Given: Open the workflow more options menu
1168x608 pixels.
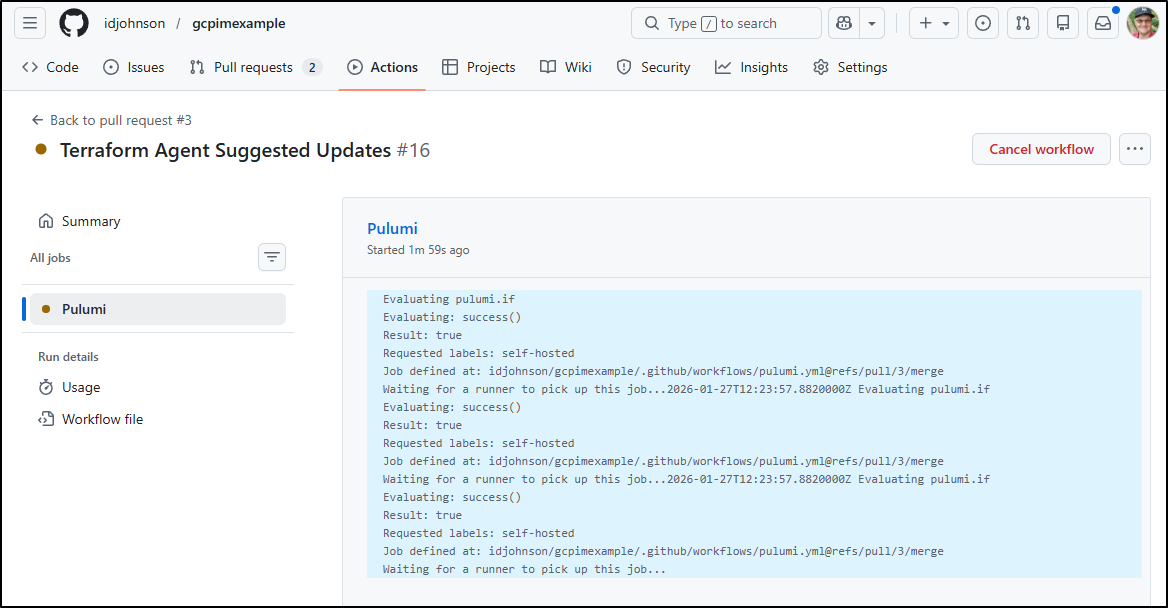Looking at the screenshot, I should (1134, 149).
